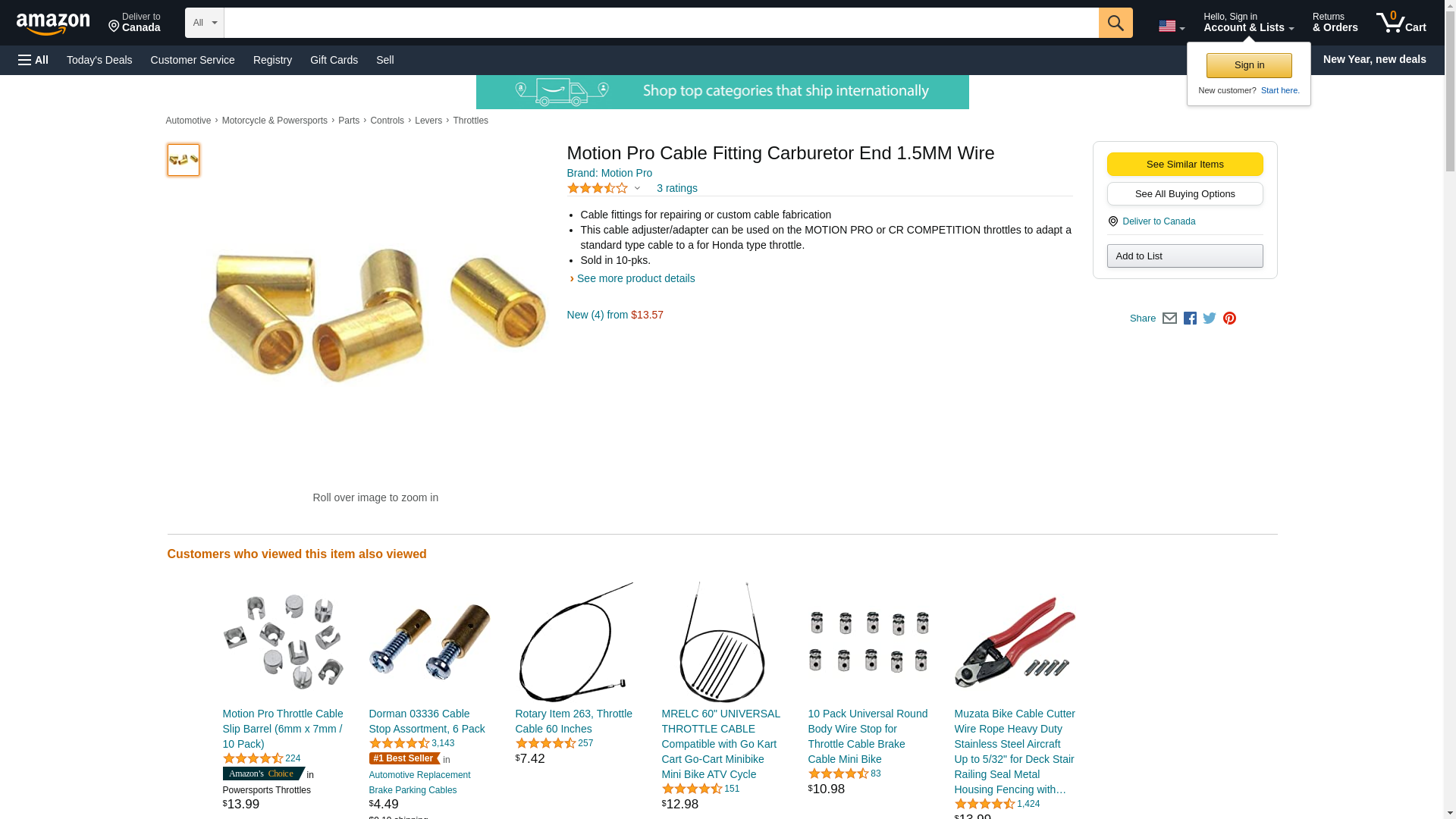1456x819 pixels.
Task: Open Customer Service in navigation bar
Action: tap(193, 60)
